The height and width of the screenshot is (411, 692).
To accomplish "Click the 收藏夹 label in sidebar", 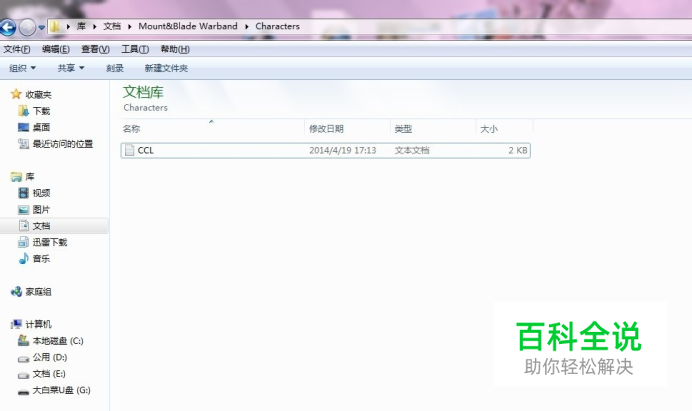I will tap(38, 94).
